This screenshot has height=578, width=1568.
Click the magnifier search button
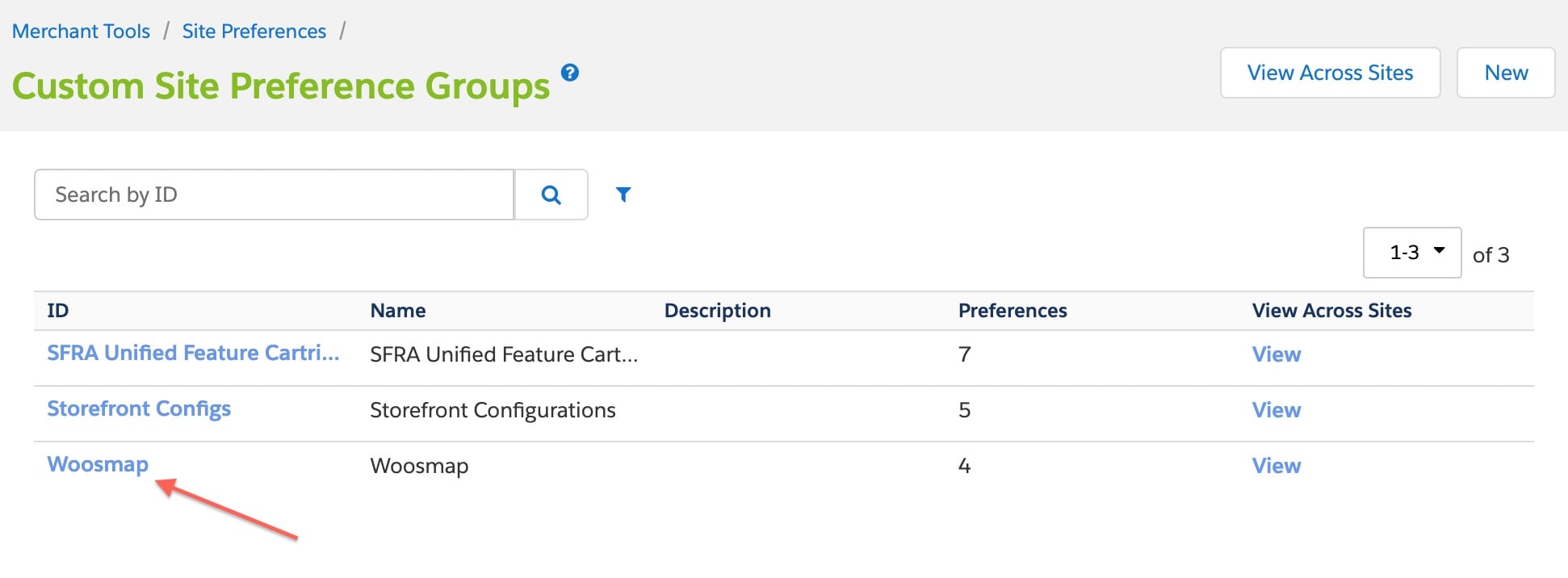(551, 195)
